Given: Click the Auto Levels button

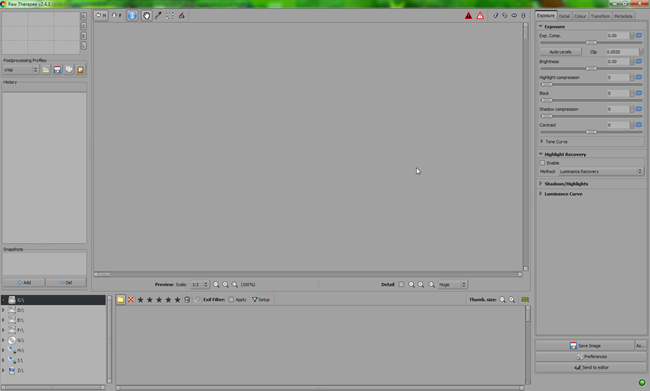Looking at the screenshot, I should tap(560, 52).
